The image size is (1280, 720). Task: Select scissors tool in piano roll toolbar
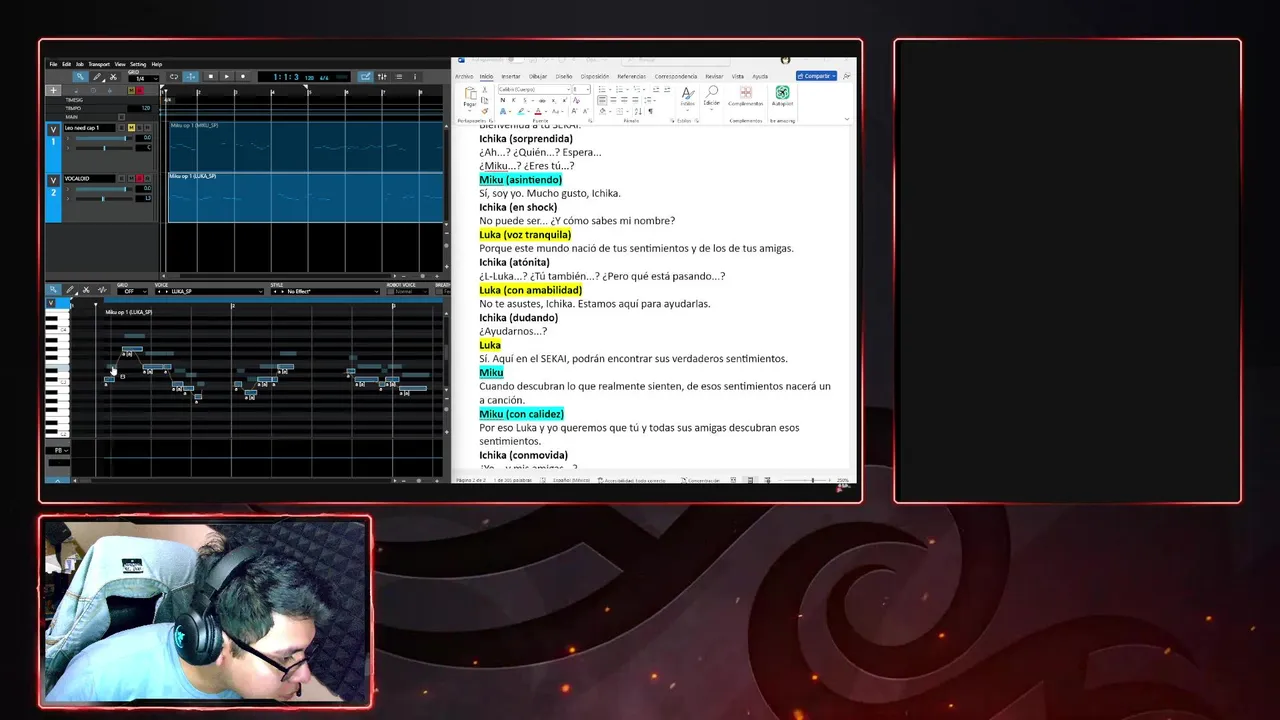pyautogui.click(x=86, y=290)
